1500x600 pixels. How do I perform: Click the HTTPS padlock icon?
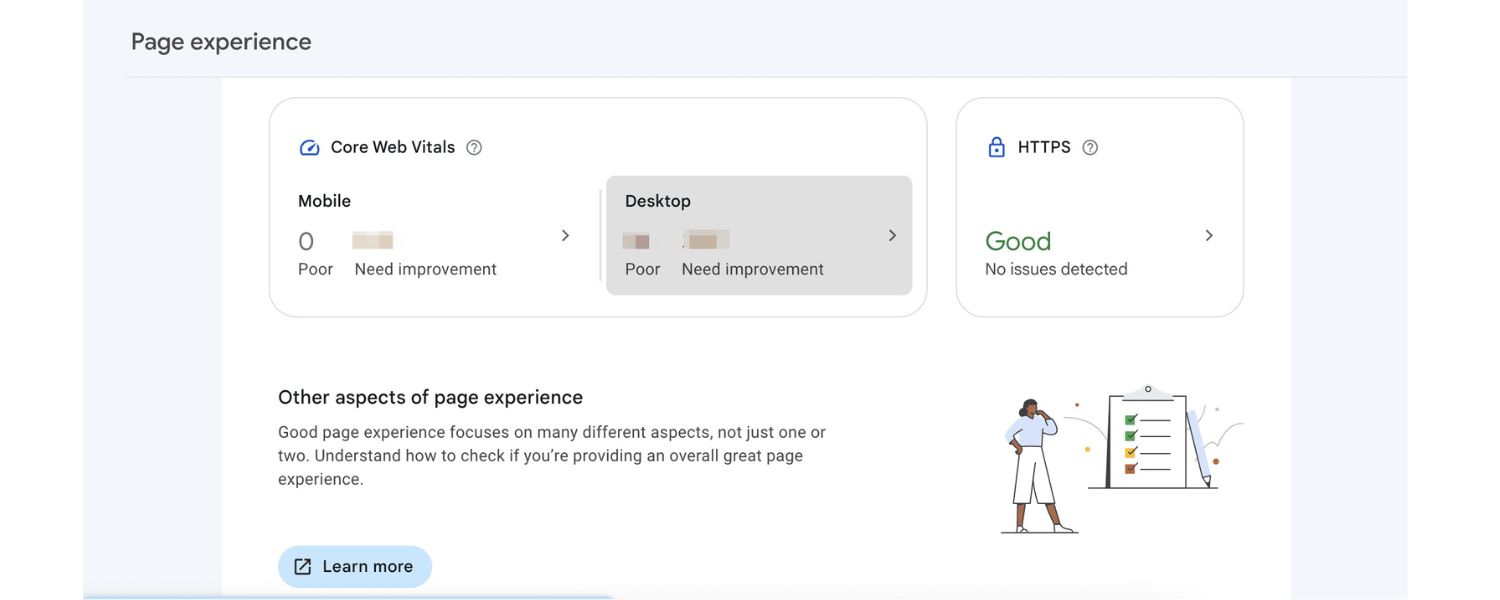pyautogui.click(x=995, y=145)
